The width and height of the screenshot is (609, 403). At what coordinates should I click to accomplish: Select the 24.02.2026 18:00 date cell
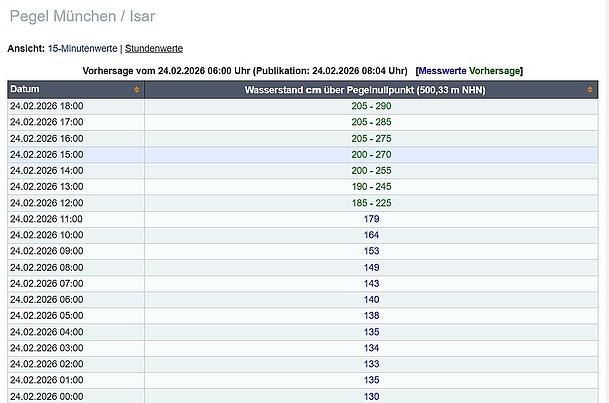pos(47,106)
